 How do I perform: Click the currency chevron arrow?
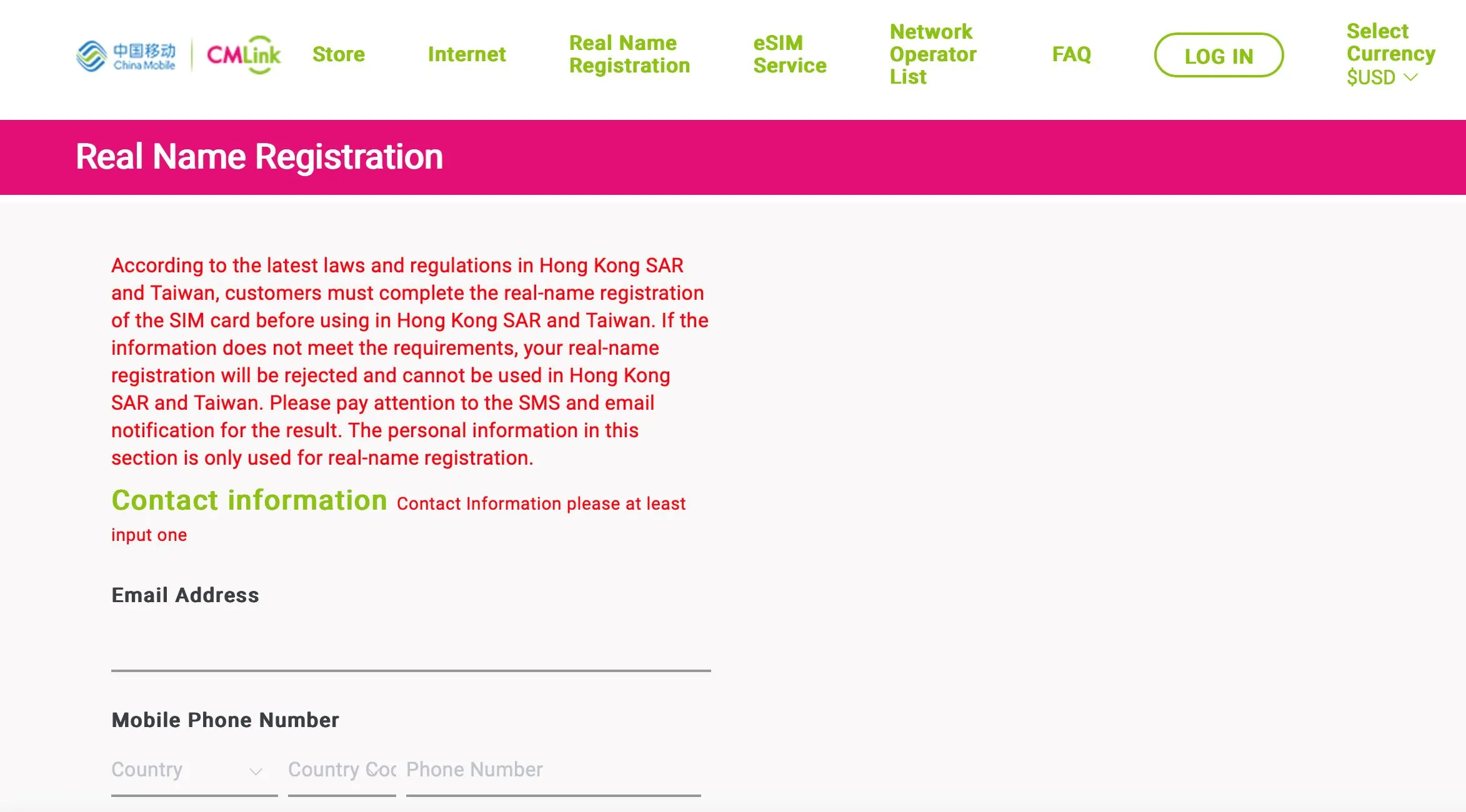click(1410, 77)
